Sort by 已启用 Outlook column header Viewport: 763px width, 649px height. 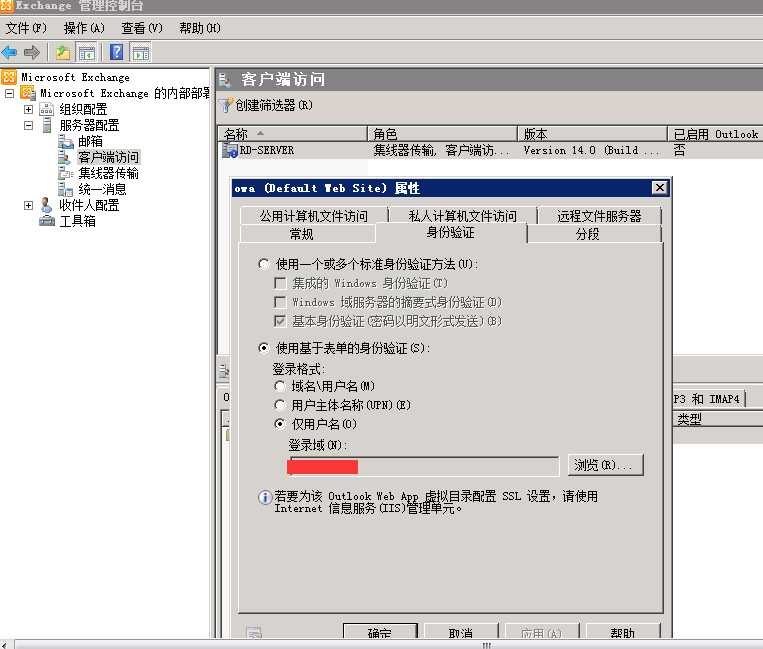point(715,134)
